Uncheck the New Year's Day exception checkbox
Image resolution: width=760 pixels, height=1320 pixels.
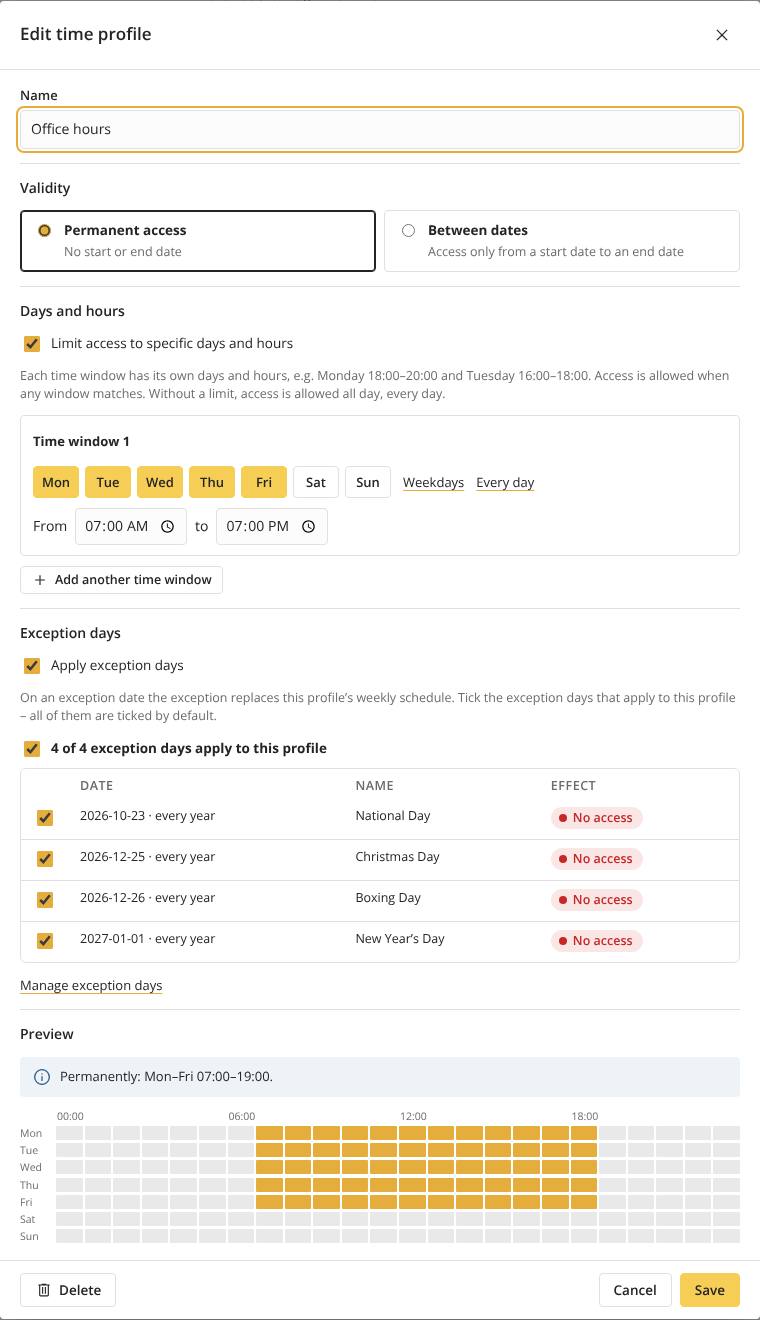[x=45, y=941]
